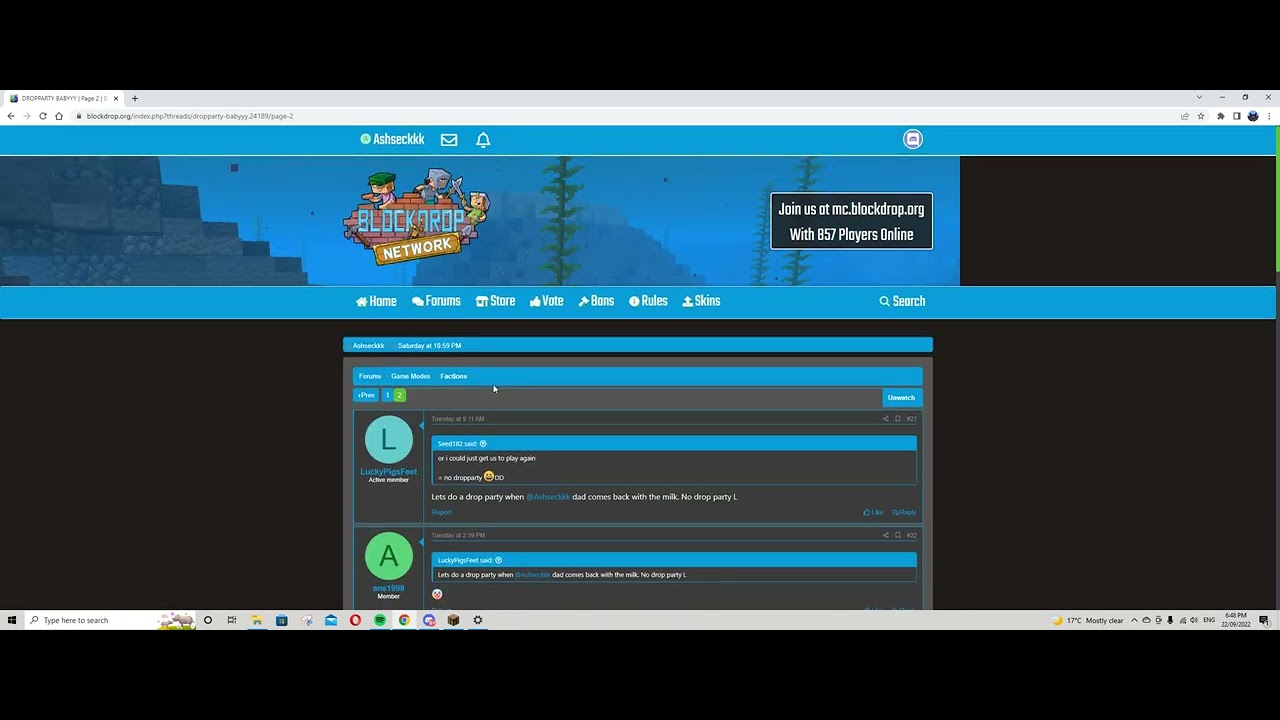The image size is (1280, 720).
Task: Open Spotify from the Windows taskbar
Action: pos(380,620)
